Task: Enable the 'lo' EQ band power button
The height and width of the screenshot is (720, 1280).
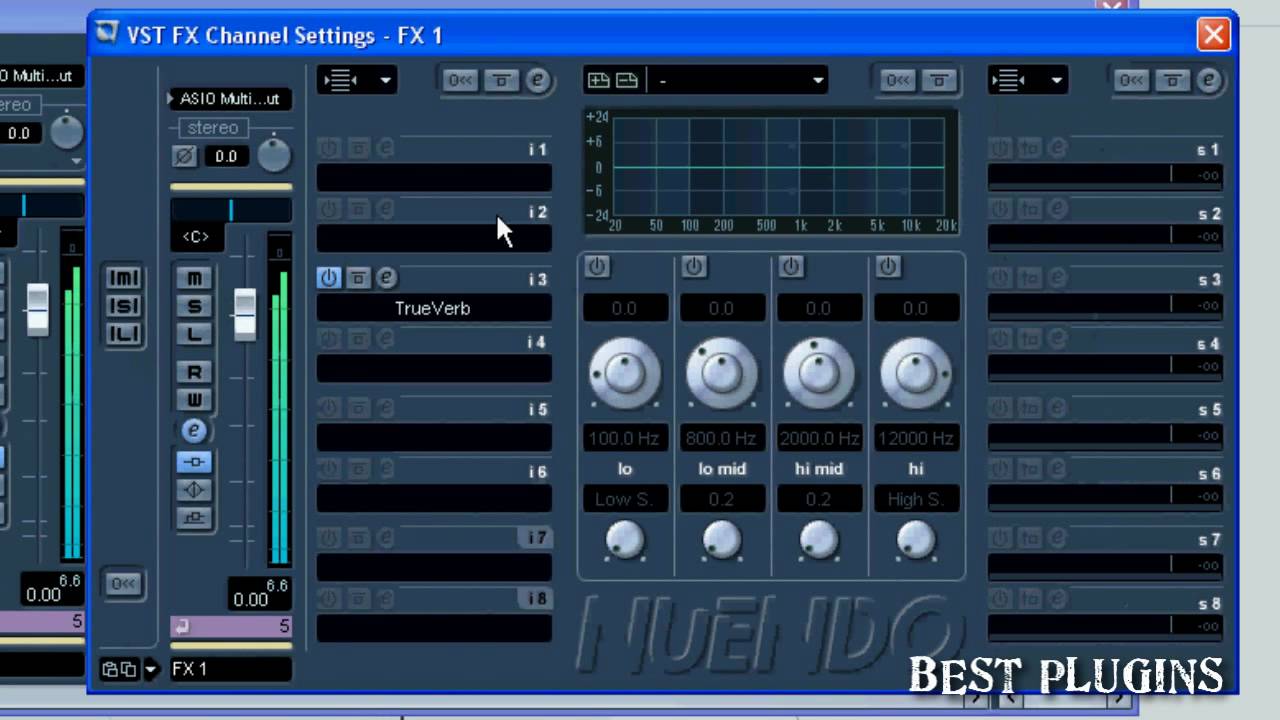Action: pyautogui.click(x=597, y=266)
